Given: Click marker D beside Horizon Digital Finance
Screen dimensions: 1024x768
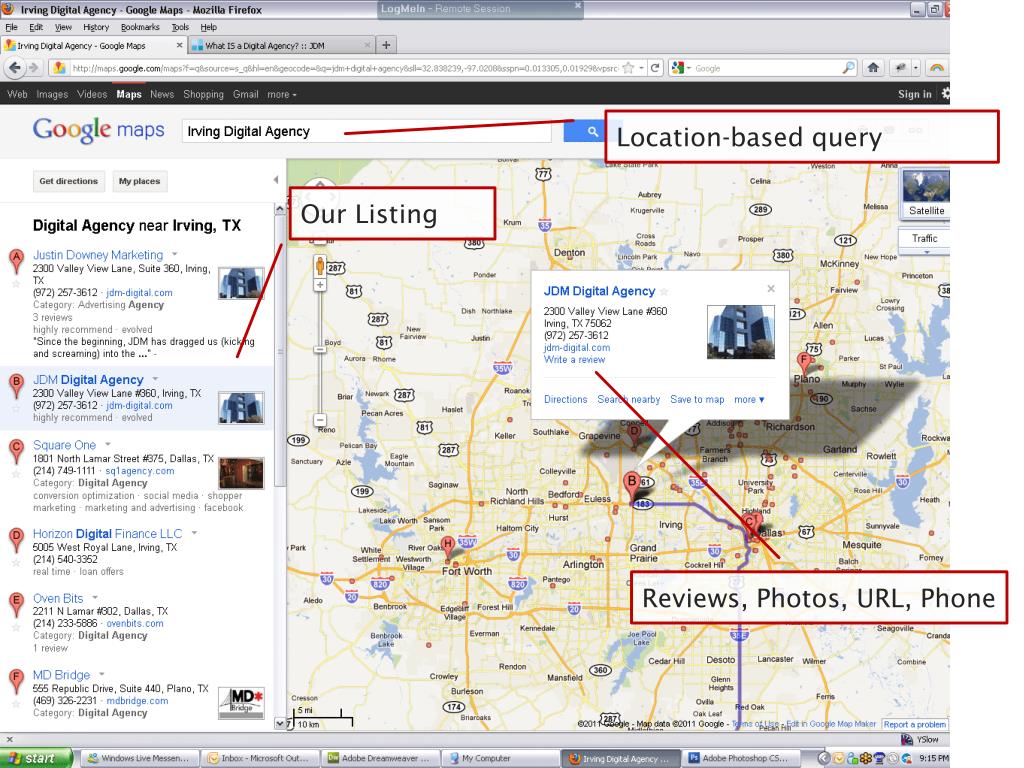Looking at the screenshot, I should tap(16, 539).
